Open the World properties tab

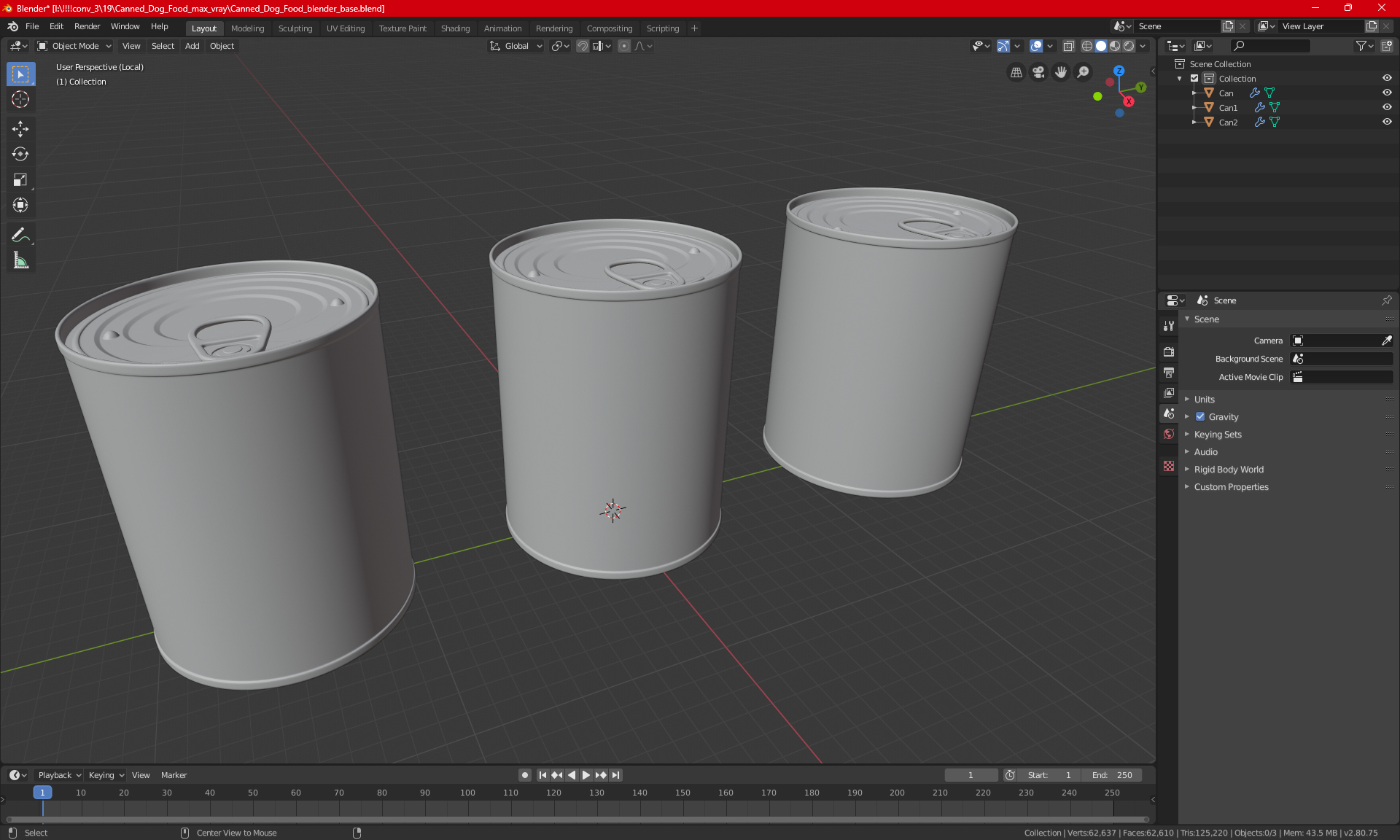point(1169,434)
